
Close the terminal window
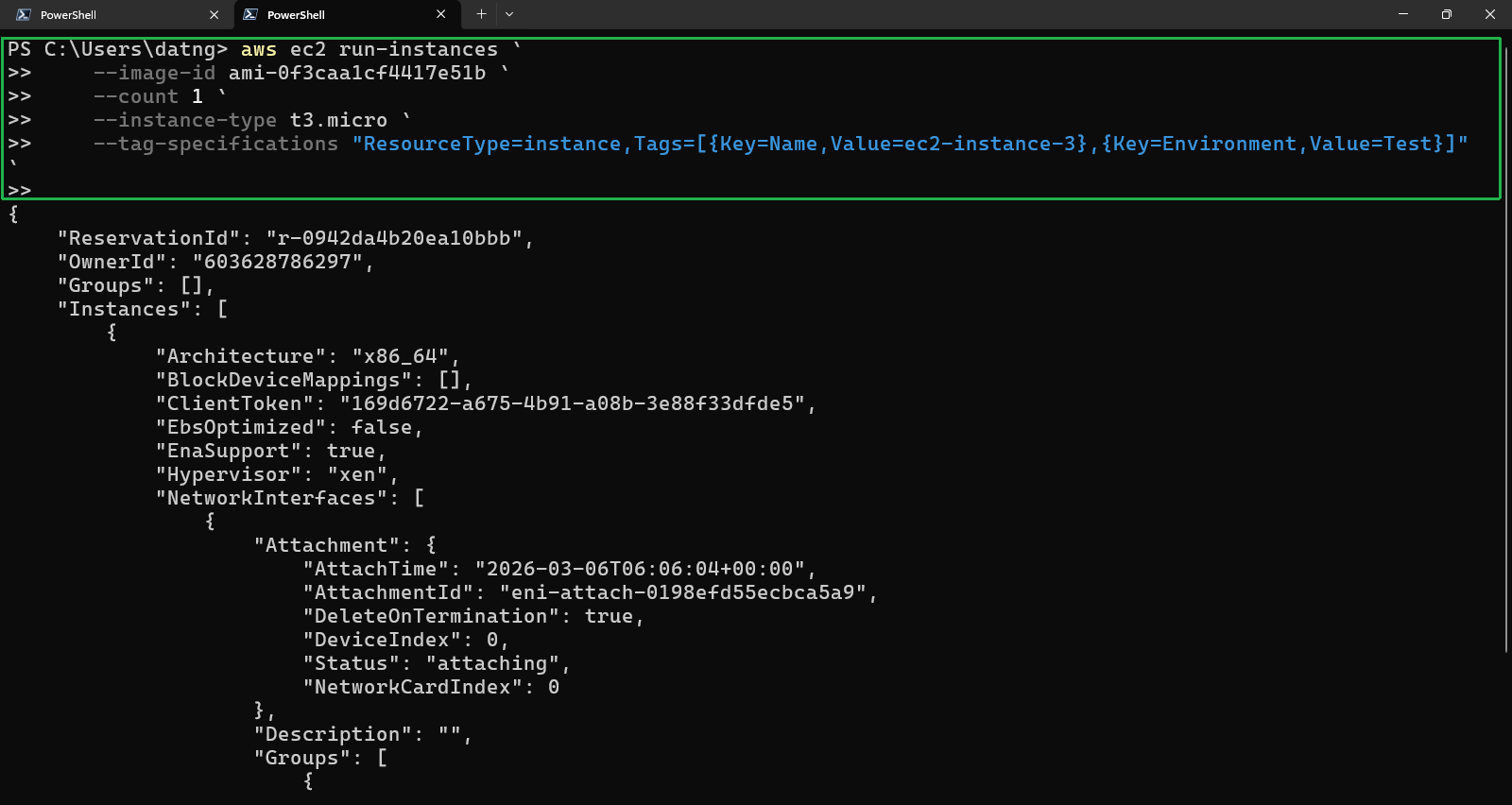point(1489,14)
